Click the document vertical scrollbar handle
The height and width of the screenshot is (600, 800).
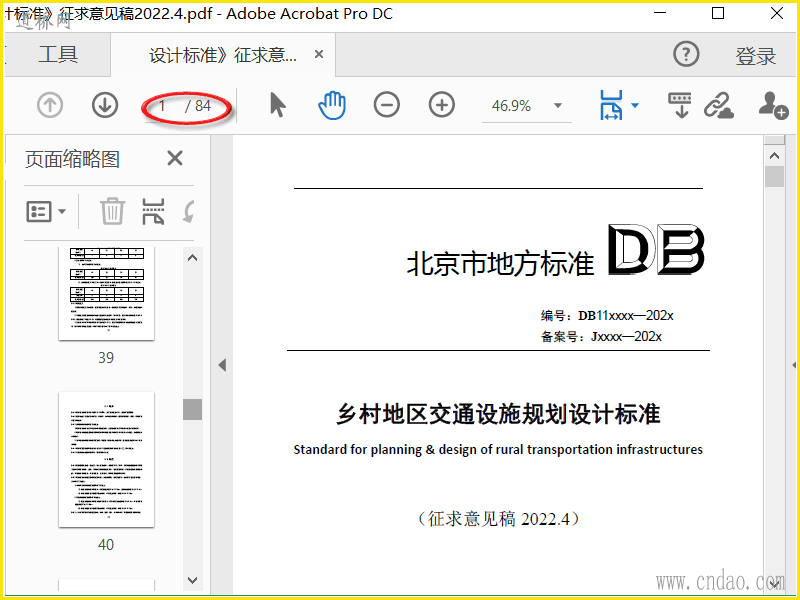[x=774, y=177]
